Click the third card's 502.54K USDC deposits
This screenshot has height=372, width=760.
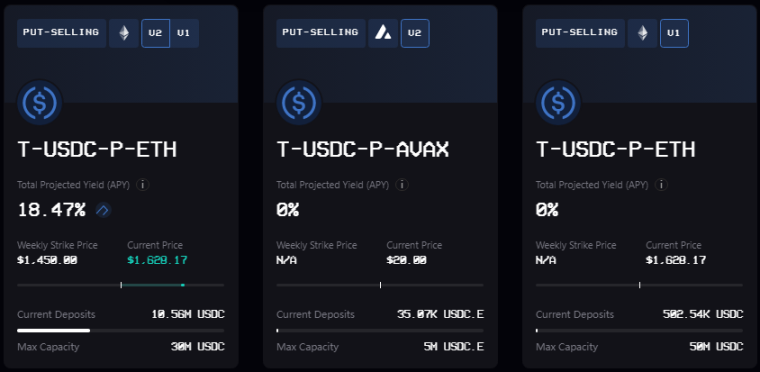click(x=703, y=314)
